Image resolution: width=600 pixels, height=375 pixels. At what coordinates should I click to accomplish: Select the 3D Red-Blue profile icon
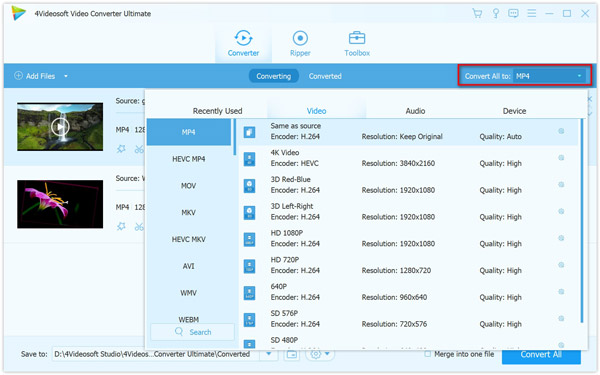pos(249,186)
